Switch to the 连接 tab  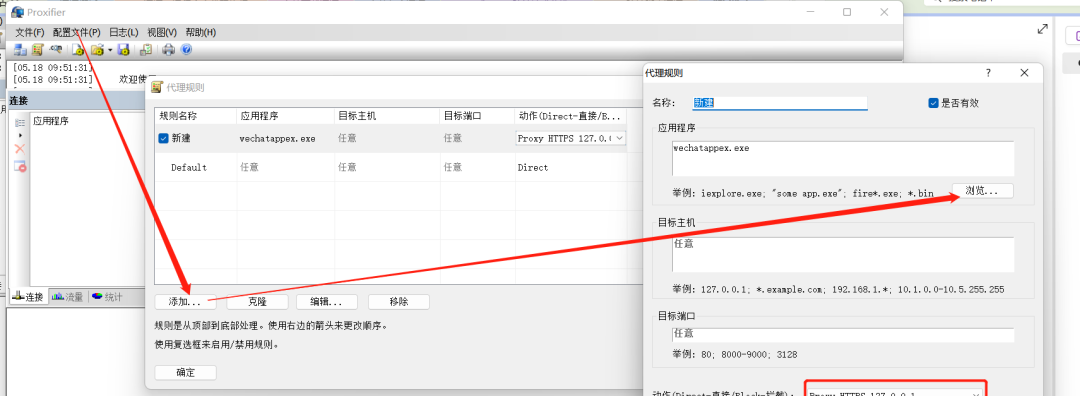click(28, 297)
